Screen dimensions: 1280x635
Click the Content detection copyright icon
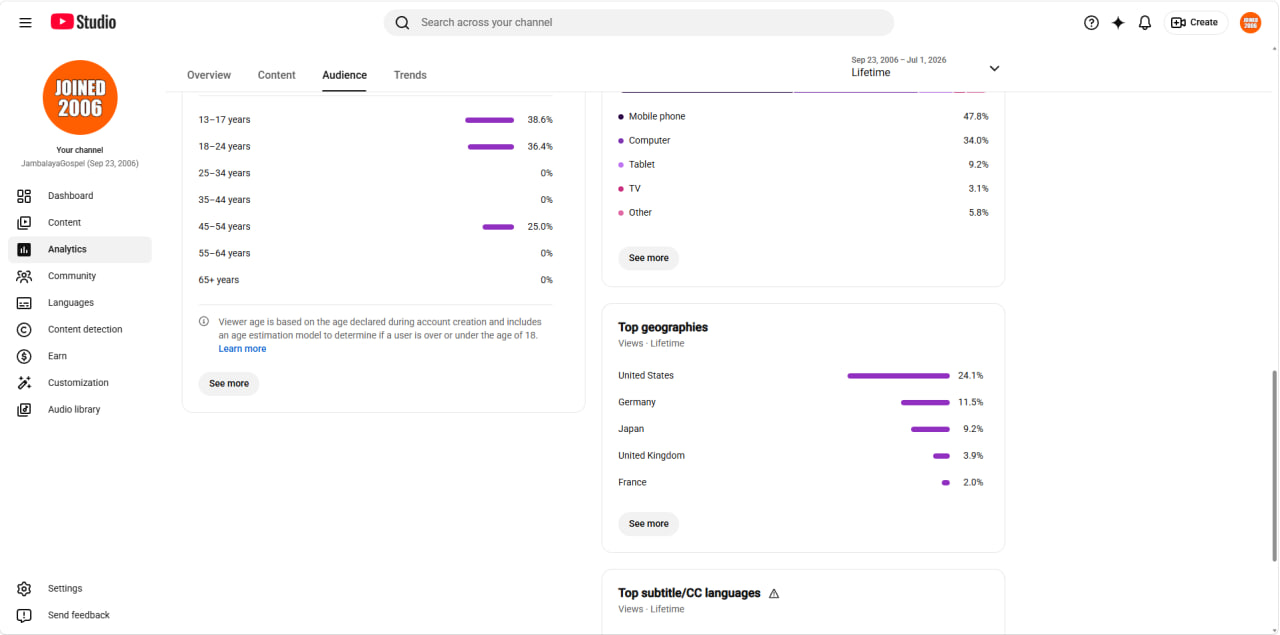tap(24, 329)
